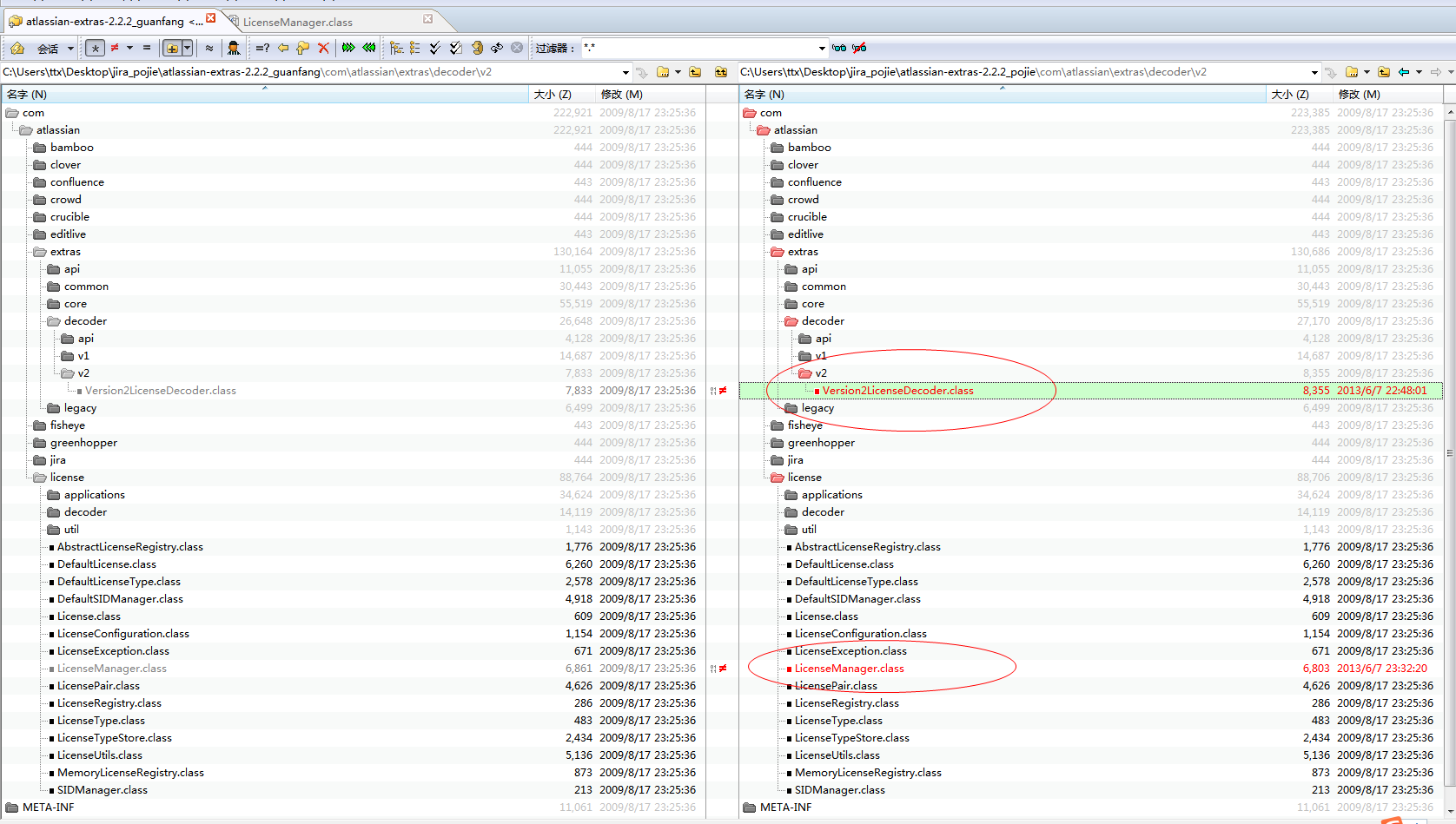This screenshot has width=1456, height=824.
Task: Click the right pane vertical scrollbar
Action: point(1449,452)
